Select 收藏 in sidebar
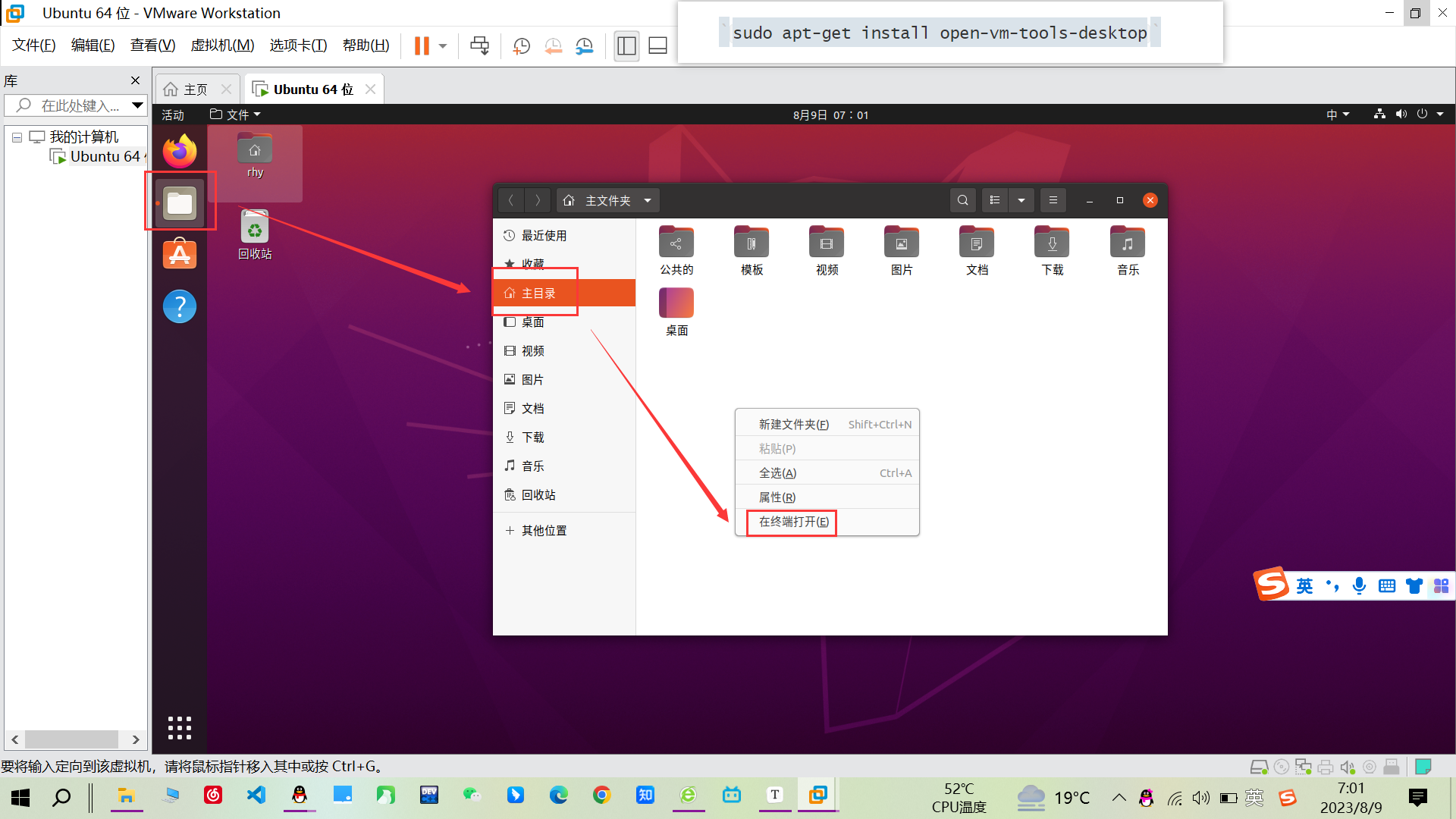 [564, 264]
